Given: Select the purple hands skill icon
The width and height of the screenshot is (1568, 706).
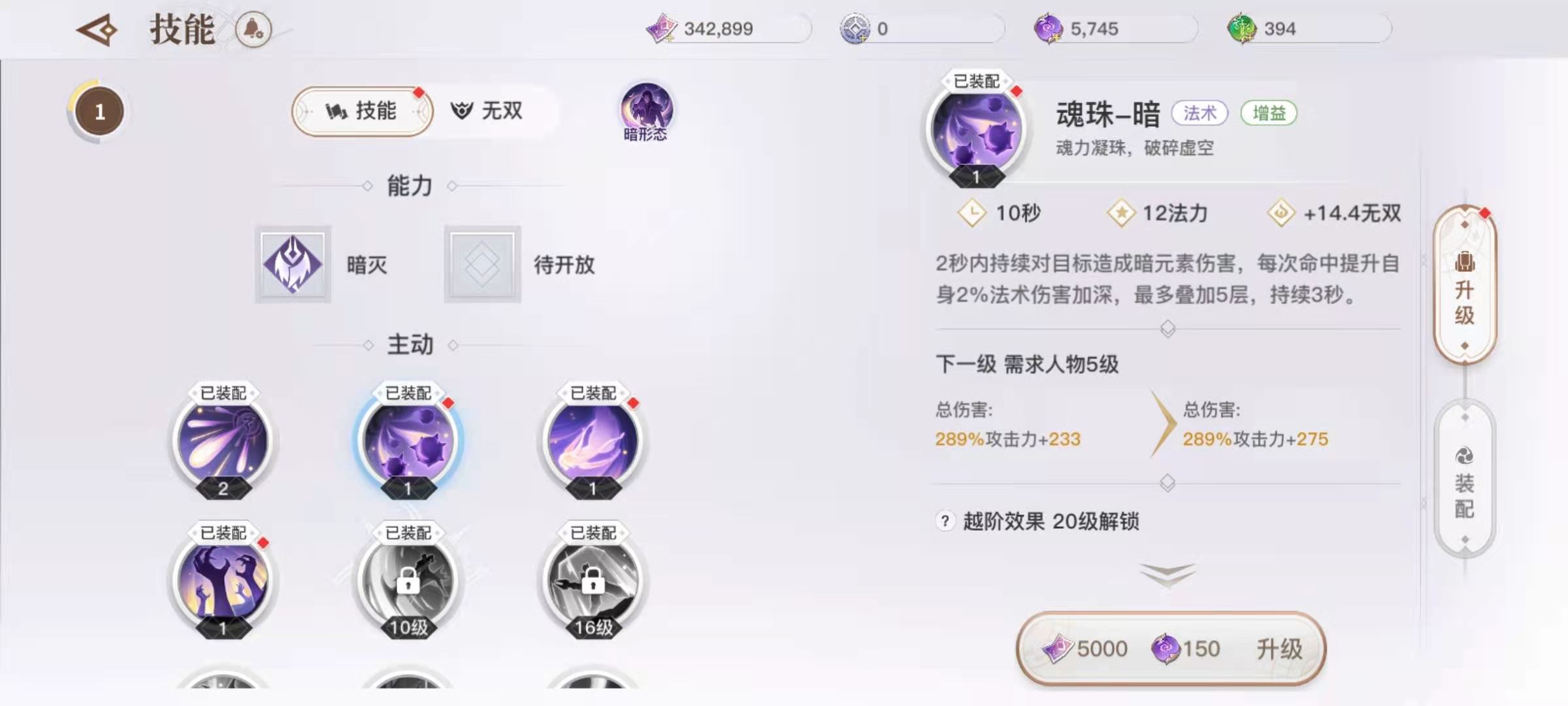Looking at the screenshot, I should tap(223, 581).
